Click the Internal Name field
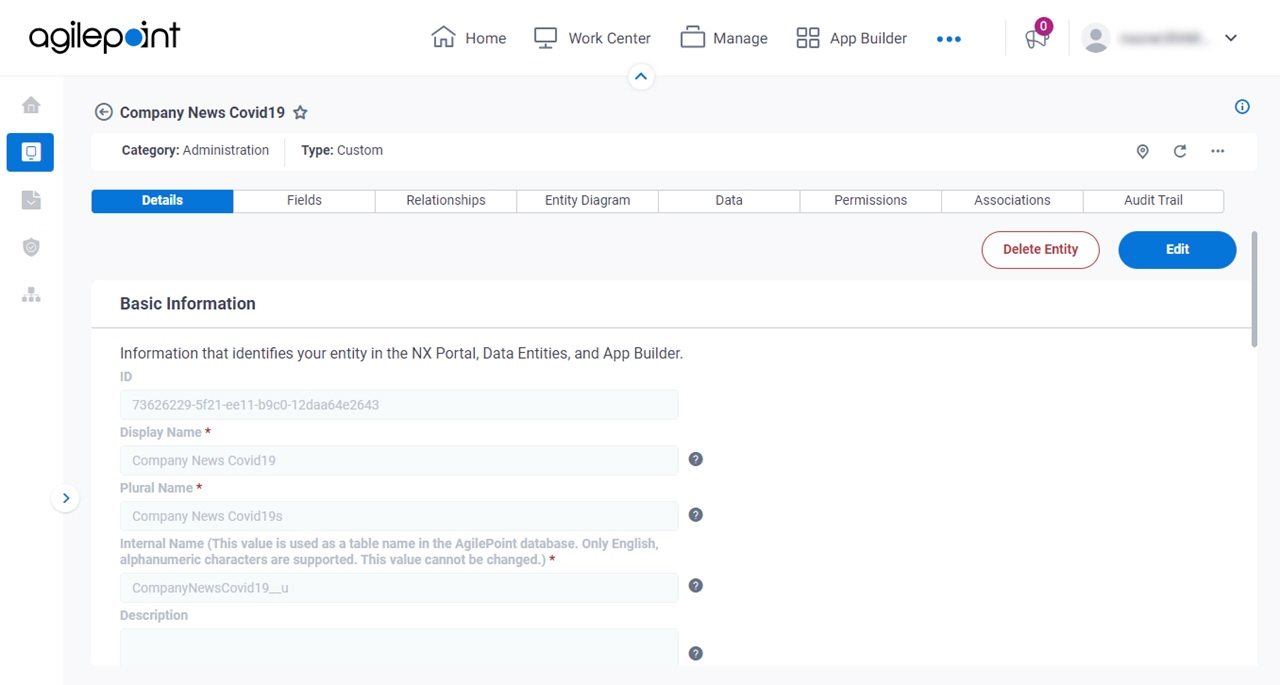The image size is (1280, 685). click(x=399, y=588)
